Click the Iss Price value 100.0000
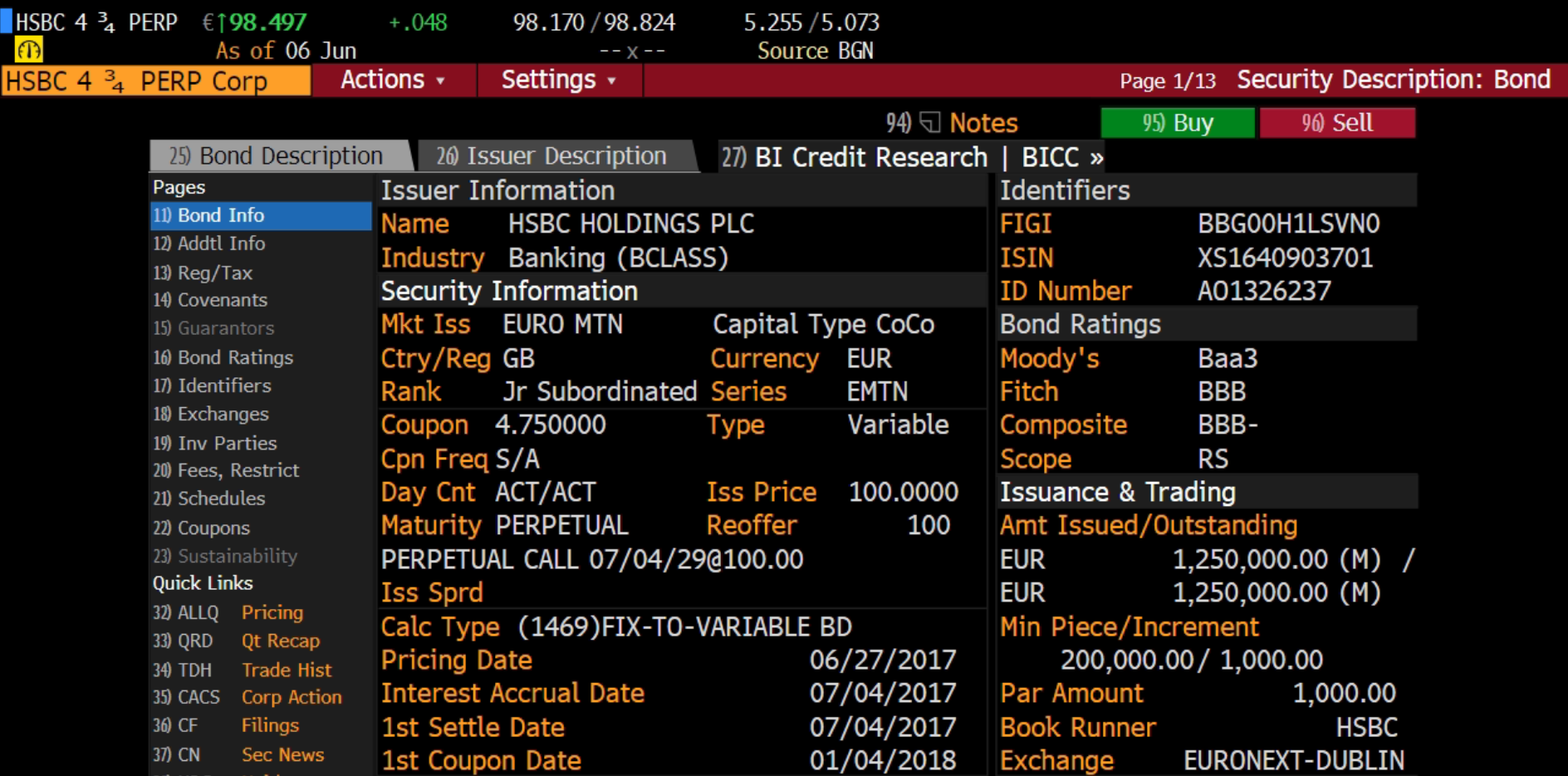Image resolution: width=1568 pixels, height=776 pixels. pyautogui.click(x=904, y=492)
